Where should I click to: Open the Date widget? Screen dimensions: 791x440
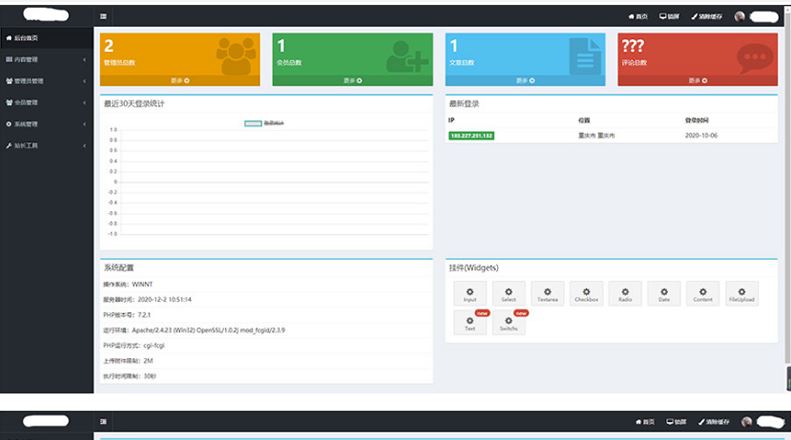(664, 294)
